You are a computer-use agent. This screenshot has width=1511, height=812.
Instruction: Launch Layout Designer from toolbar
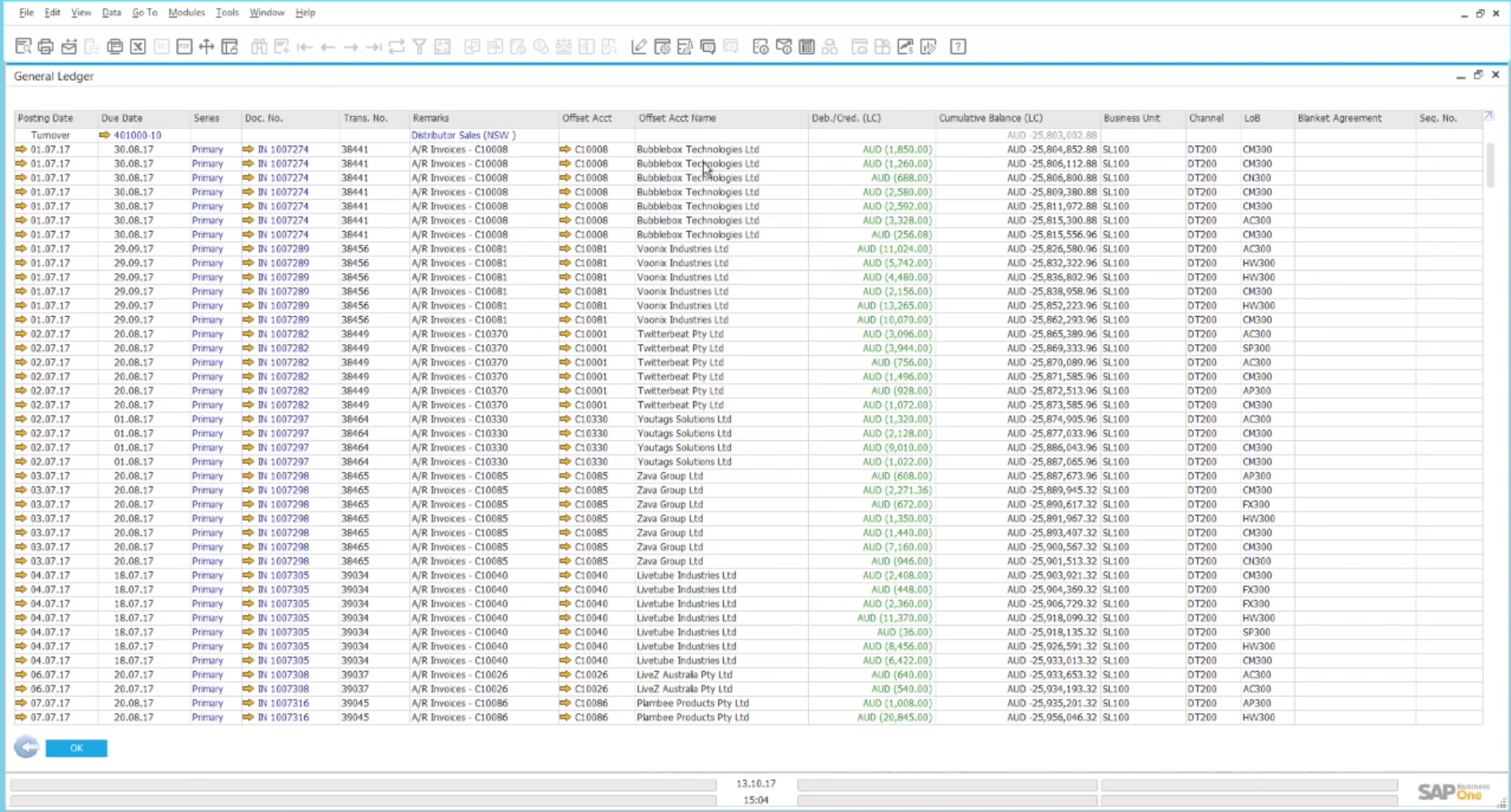[662, 47]
